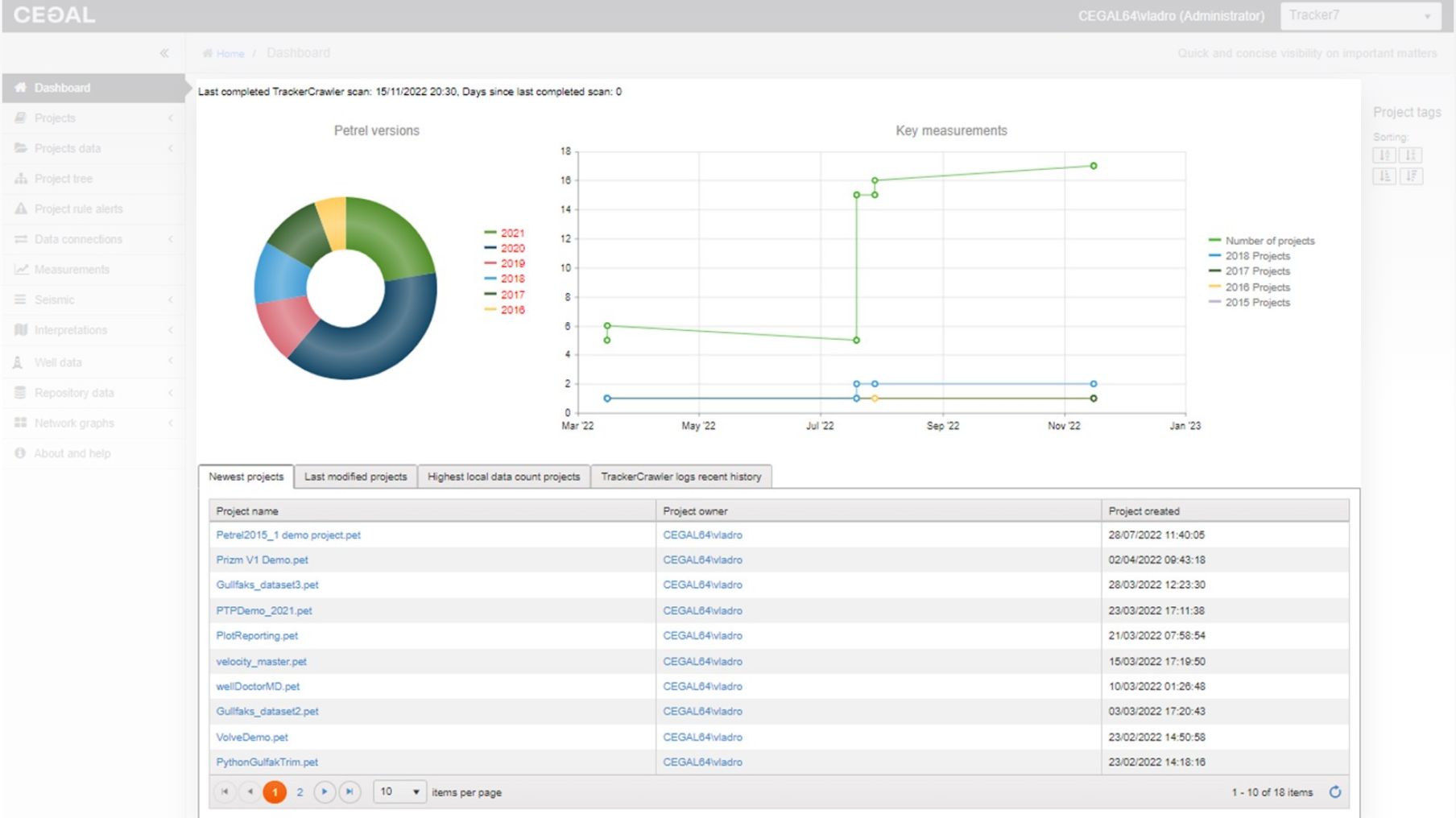Expand the Seismic submenu chevron

click(171, 300)
